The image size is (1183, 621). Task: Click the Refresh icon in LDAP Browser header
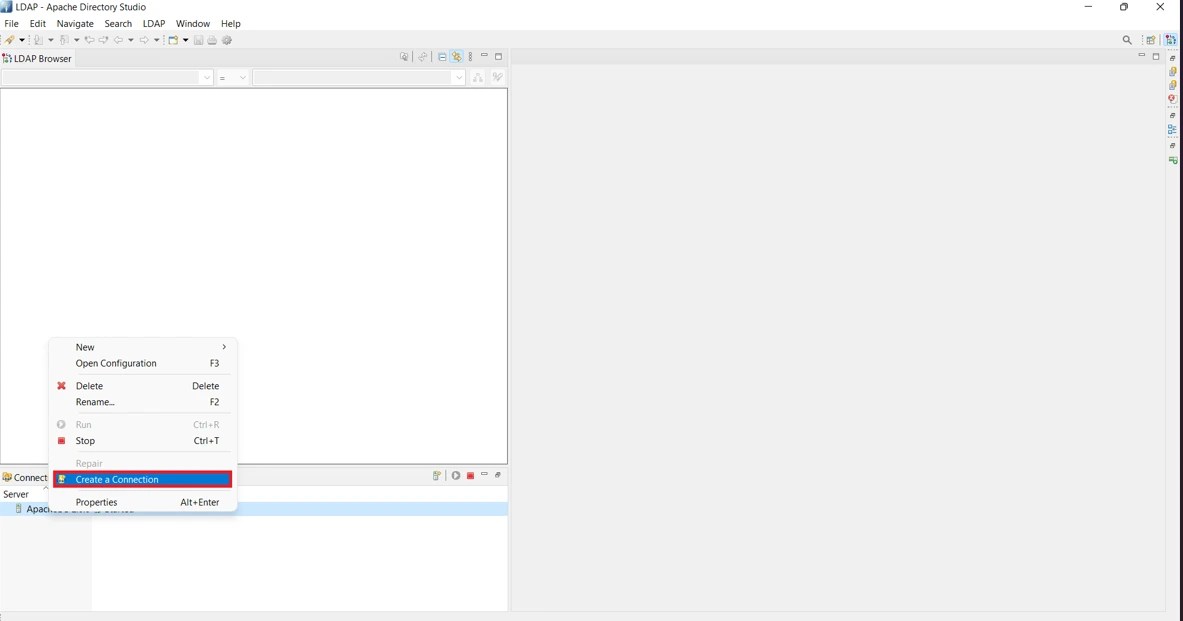(x=423, y=57)
